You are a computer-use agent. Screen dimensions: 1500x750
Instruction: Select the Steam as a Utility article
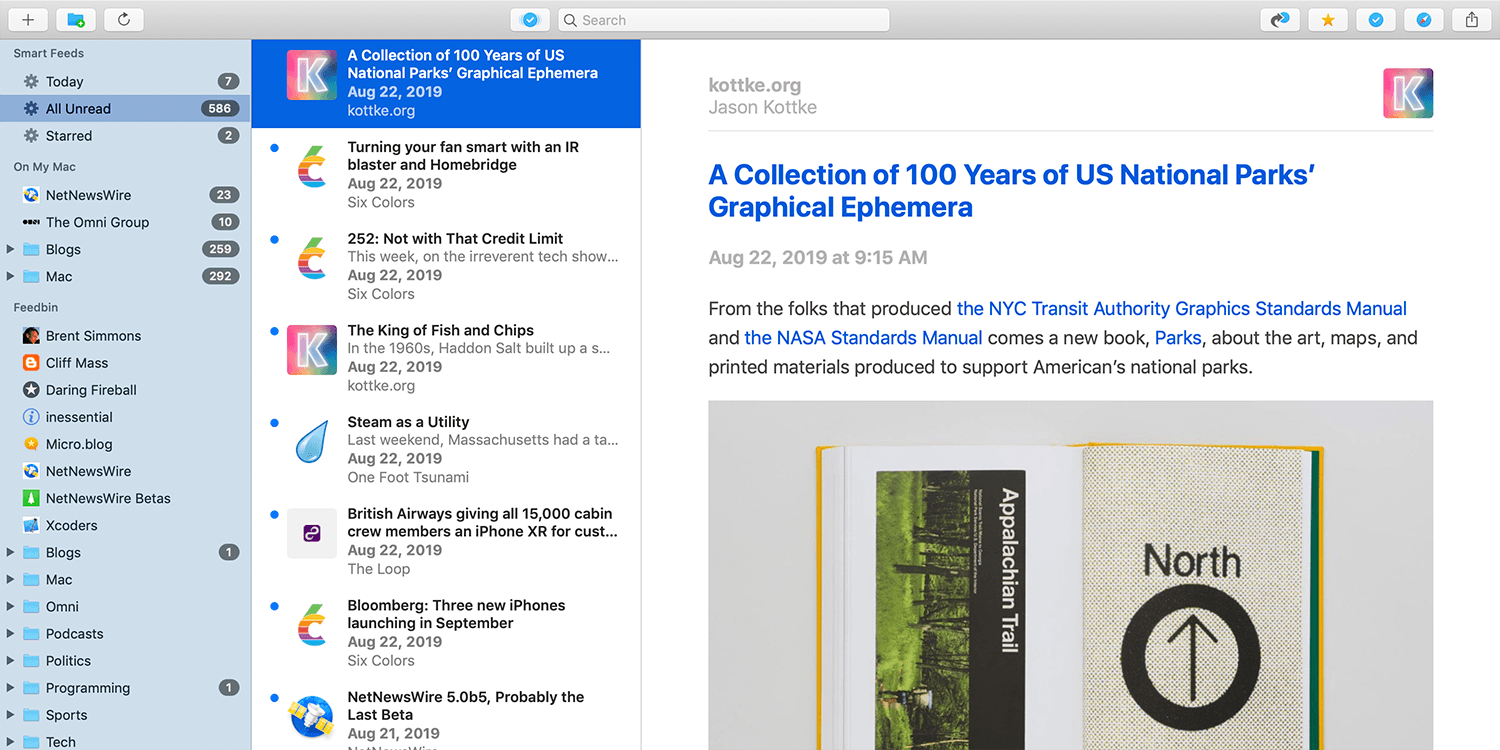pyautogui.click(x=408, y=422)
